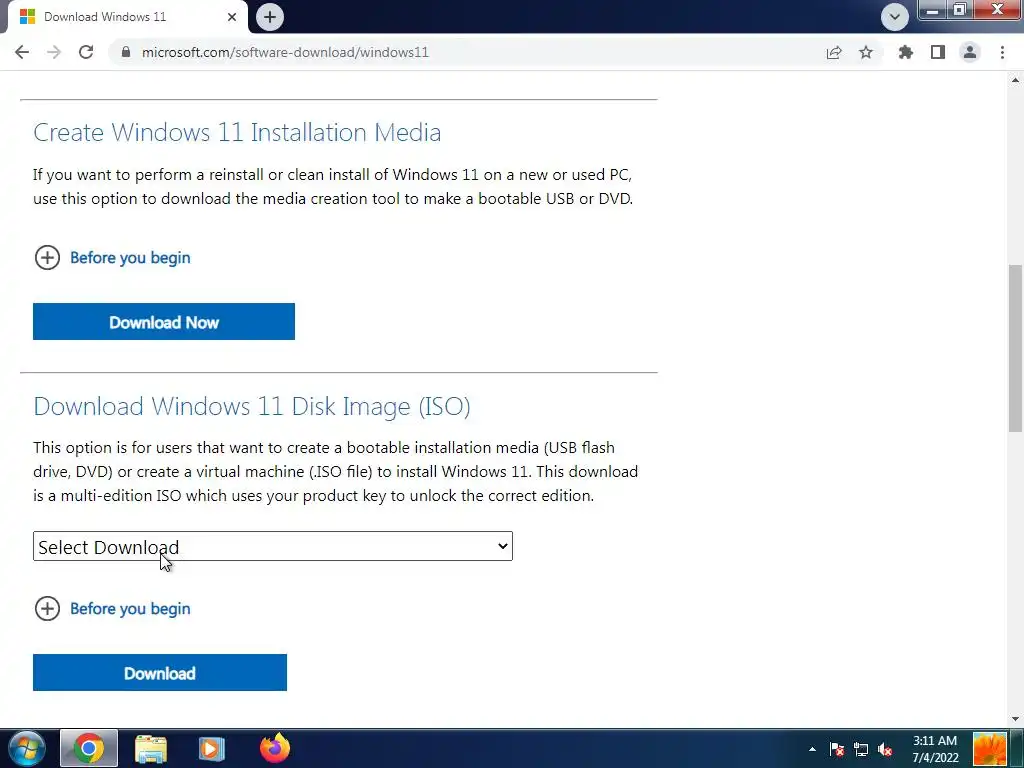
Task: Click the muted volume tray icon
Action: [x=885, y=749]
